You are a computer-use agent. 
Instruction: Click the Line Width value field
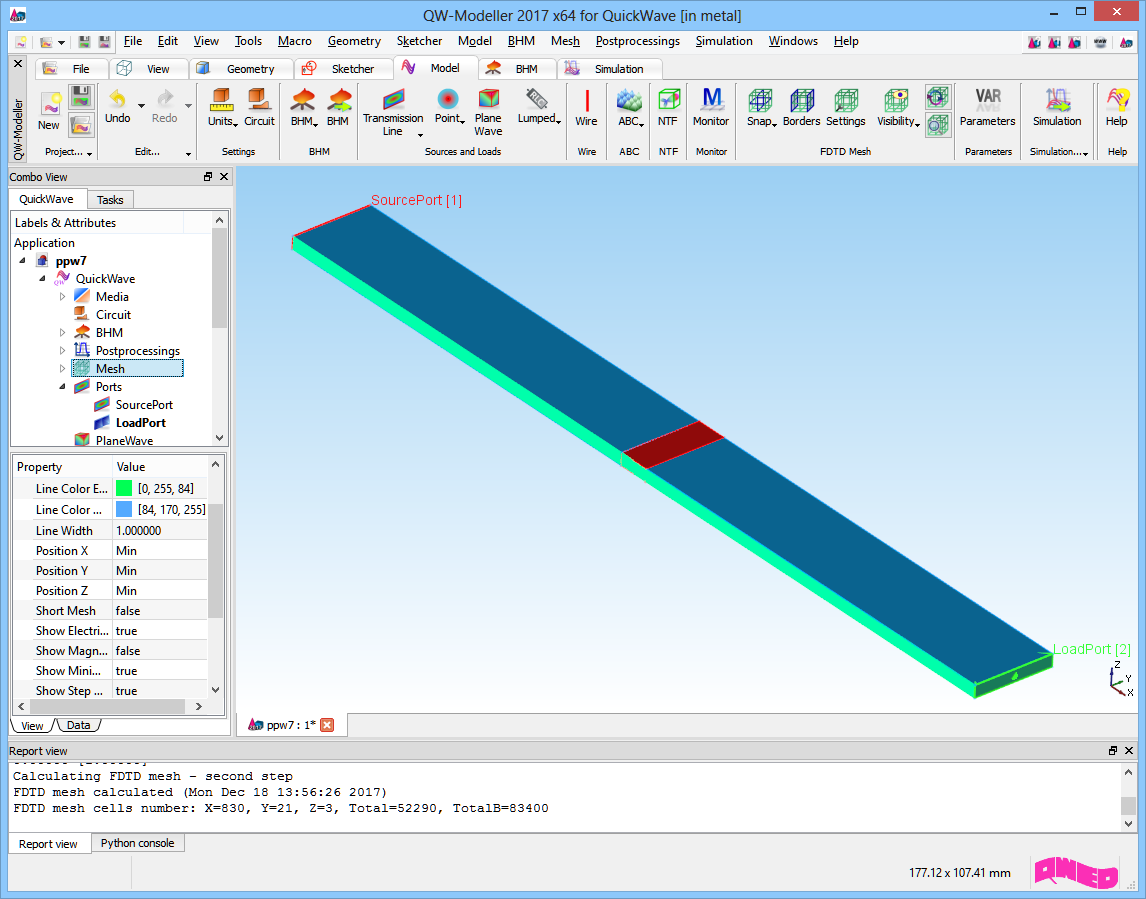tap(160, 531)
